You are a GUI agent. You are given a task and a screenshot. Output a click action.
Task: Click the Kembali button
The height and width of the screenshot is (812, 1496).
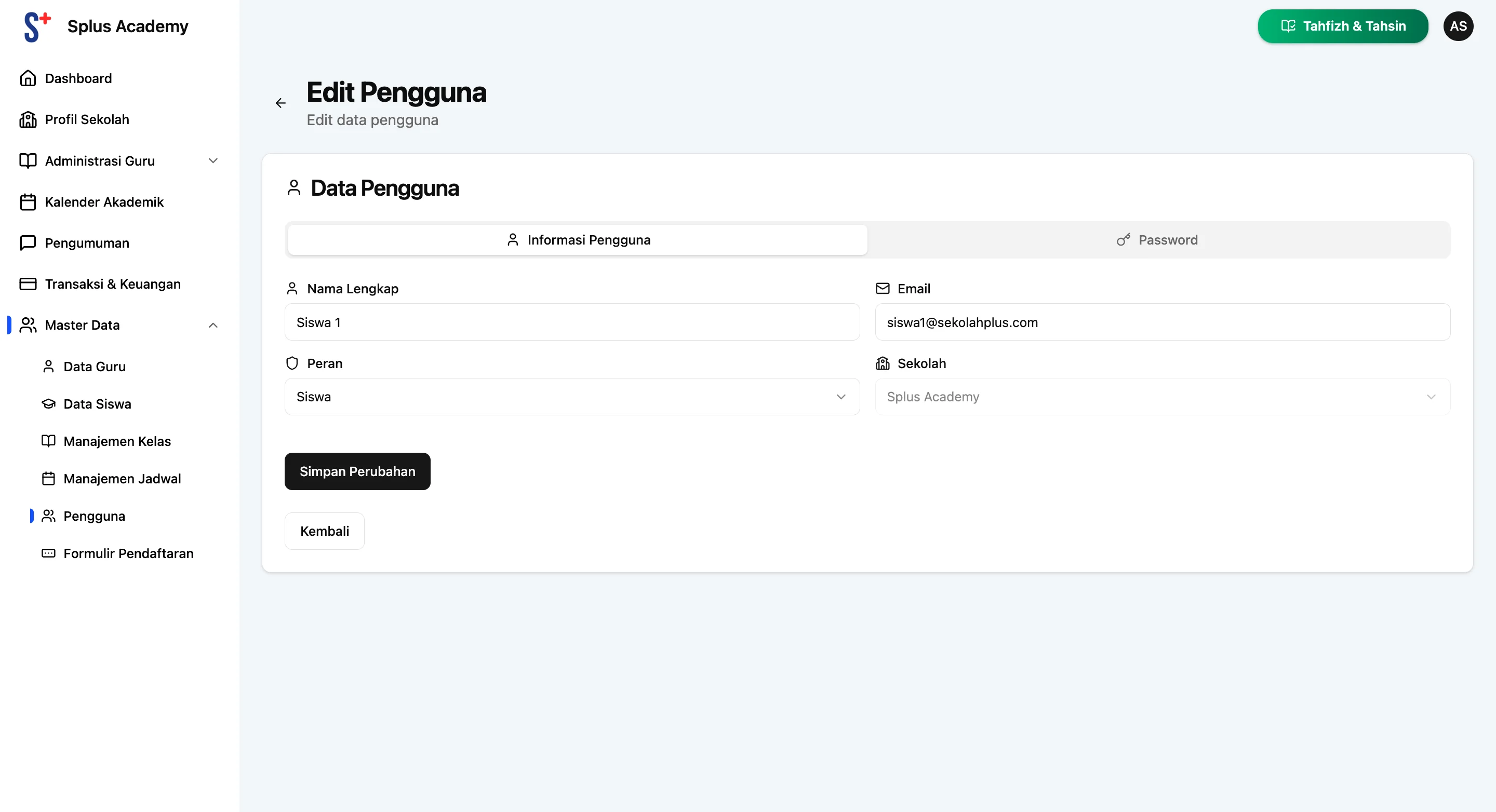coord(324,531)
